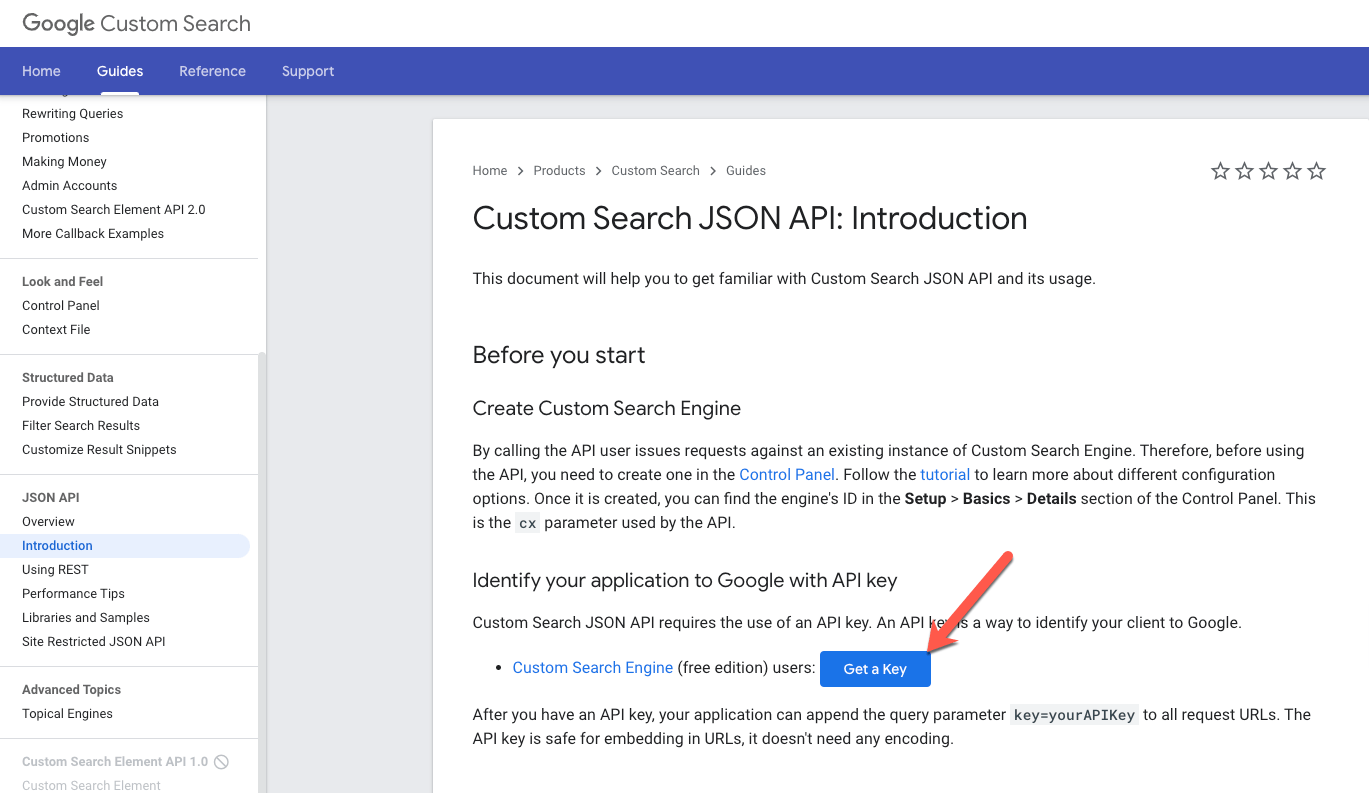Click the cx parameter code text
1369x793 pixels.
click(x=528, y=523)
